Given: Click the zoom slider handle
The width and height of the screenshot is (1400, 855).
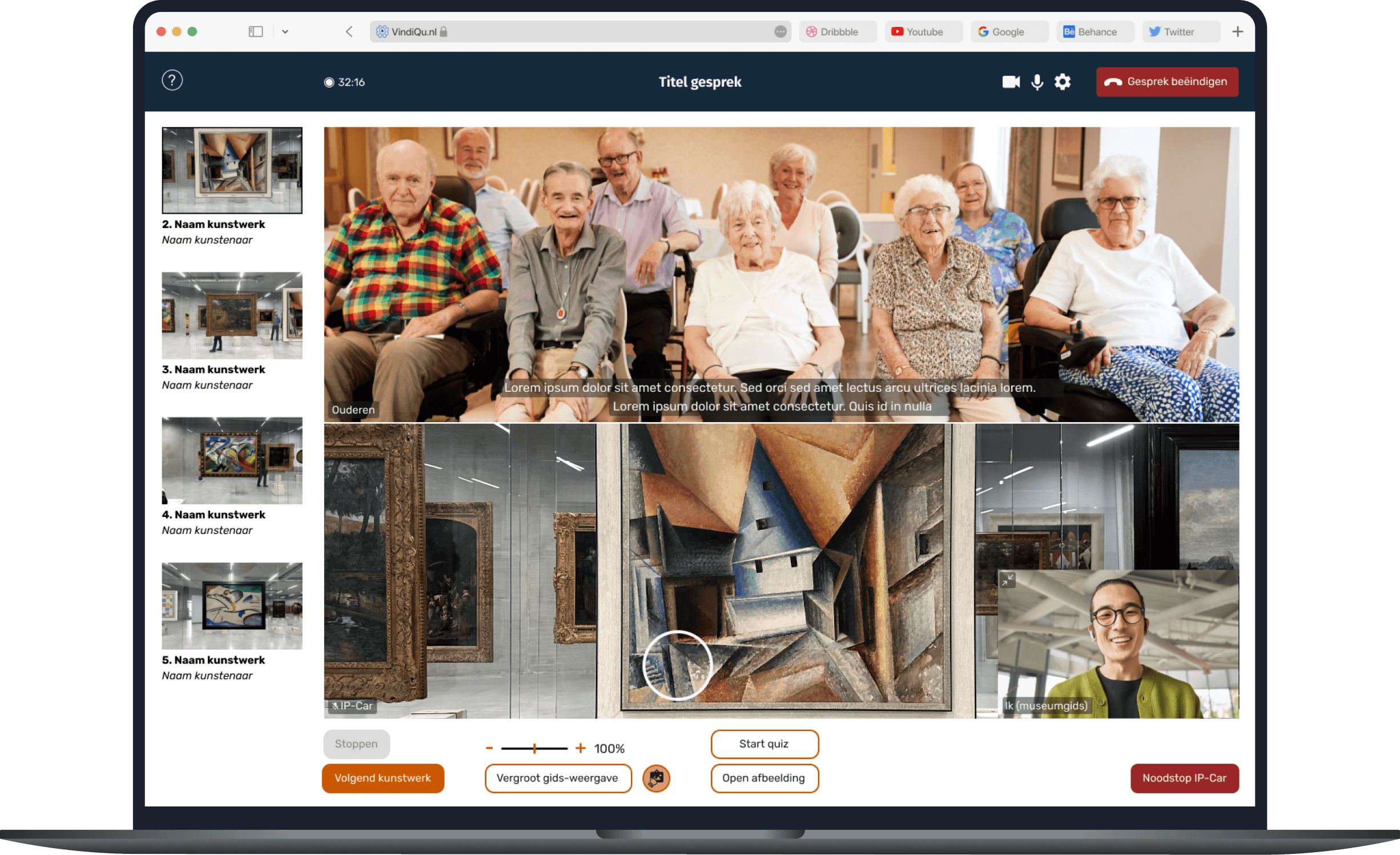Looking at the screenshot, I should click(534, 748).
